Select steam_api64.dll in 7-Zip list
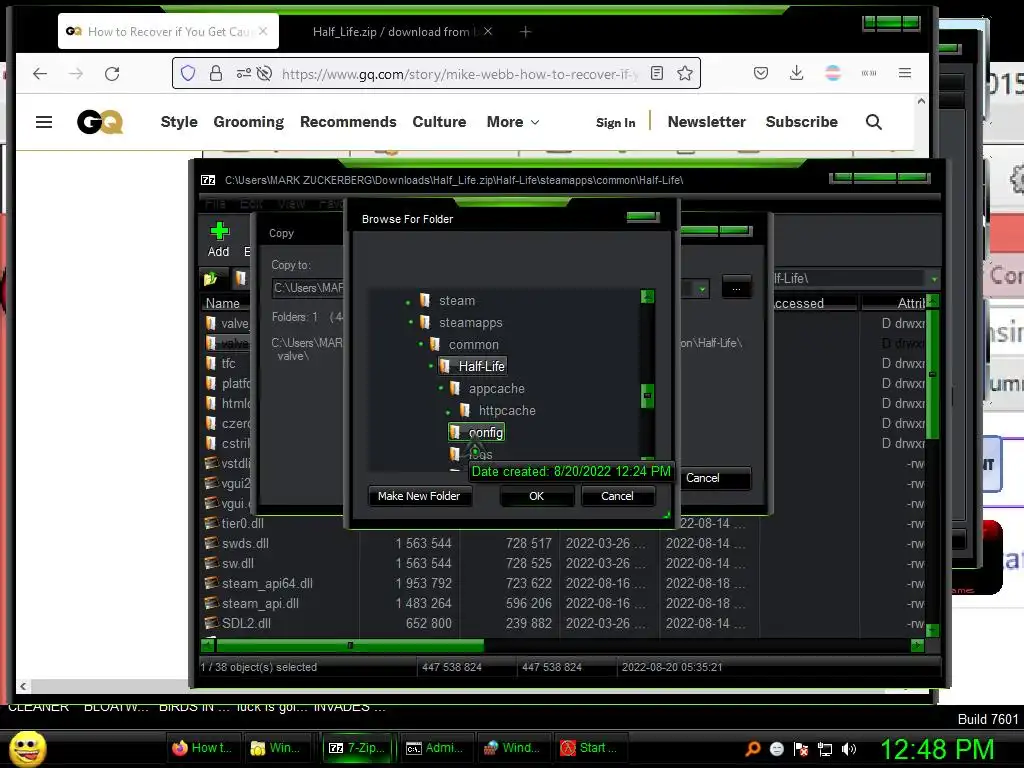Viewport: 1024px width, 768px height. click(267, 583)
